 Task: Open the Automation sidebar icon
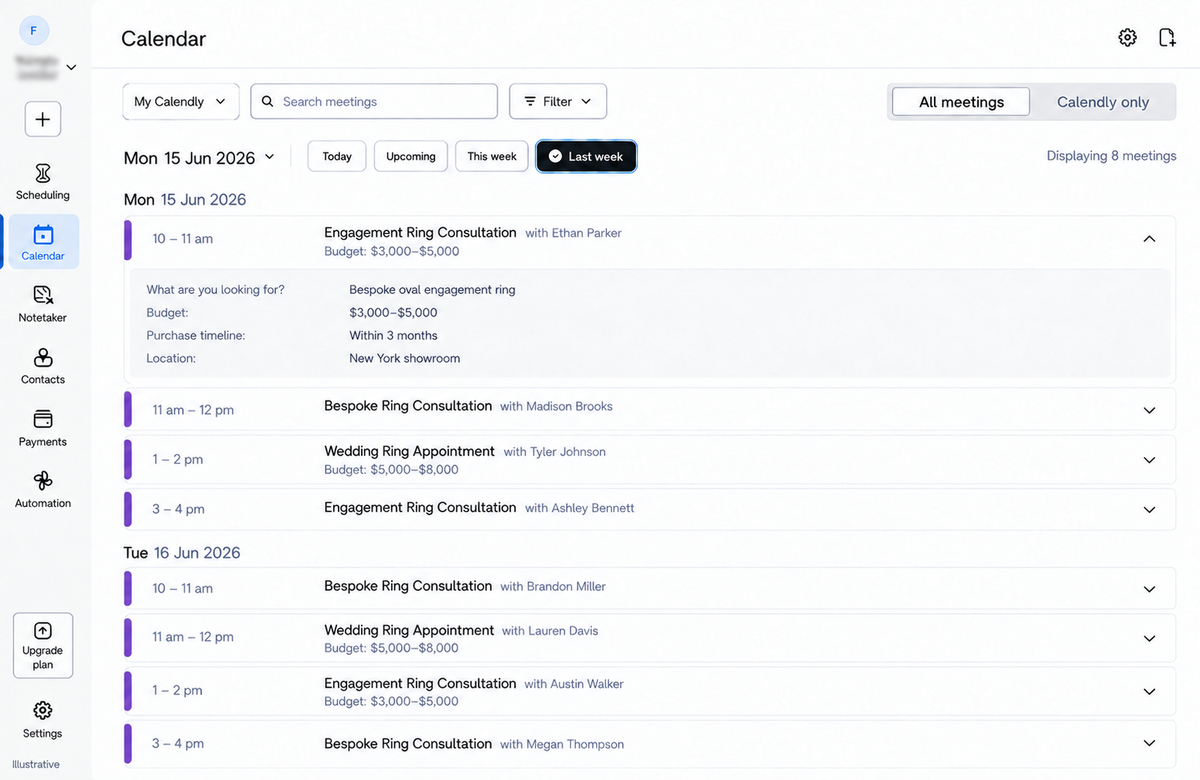click(x=43, y=481)
